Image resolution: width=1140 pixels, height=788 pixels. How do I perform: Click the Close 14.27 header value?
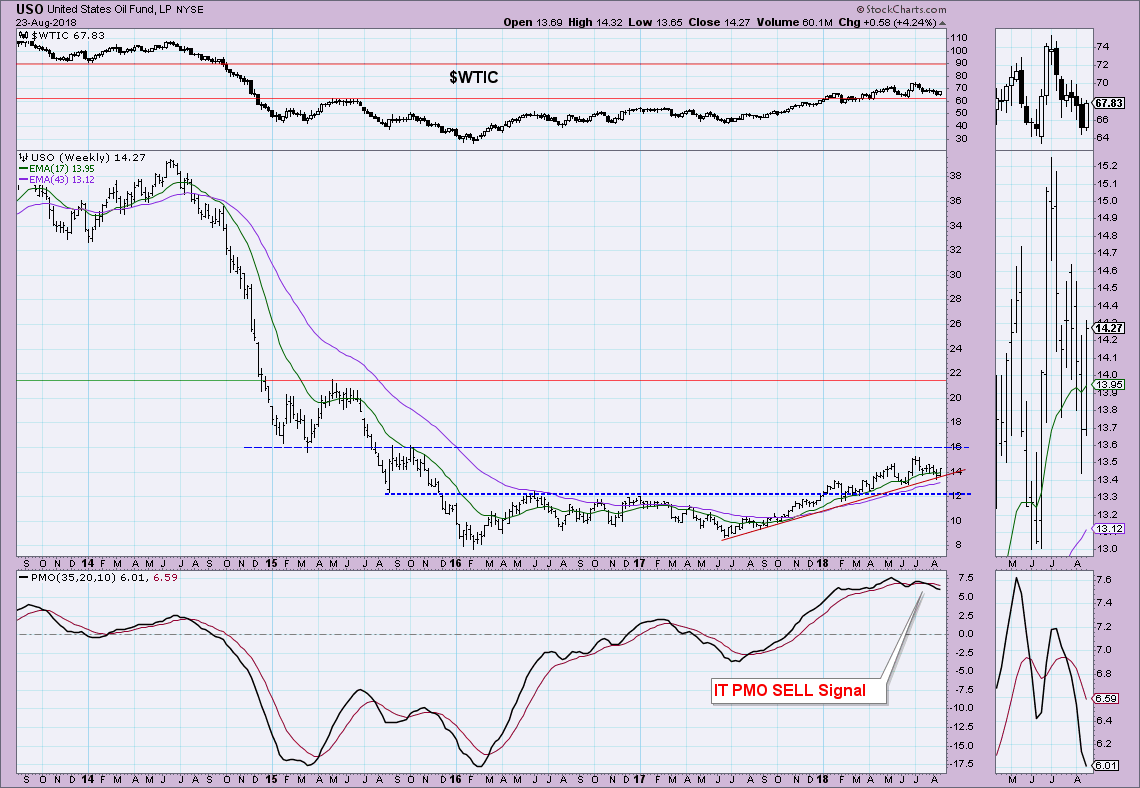coord(719,23)
